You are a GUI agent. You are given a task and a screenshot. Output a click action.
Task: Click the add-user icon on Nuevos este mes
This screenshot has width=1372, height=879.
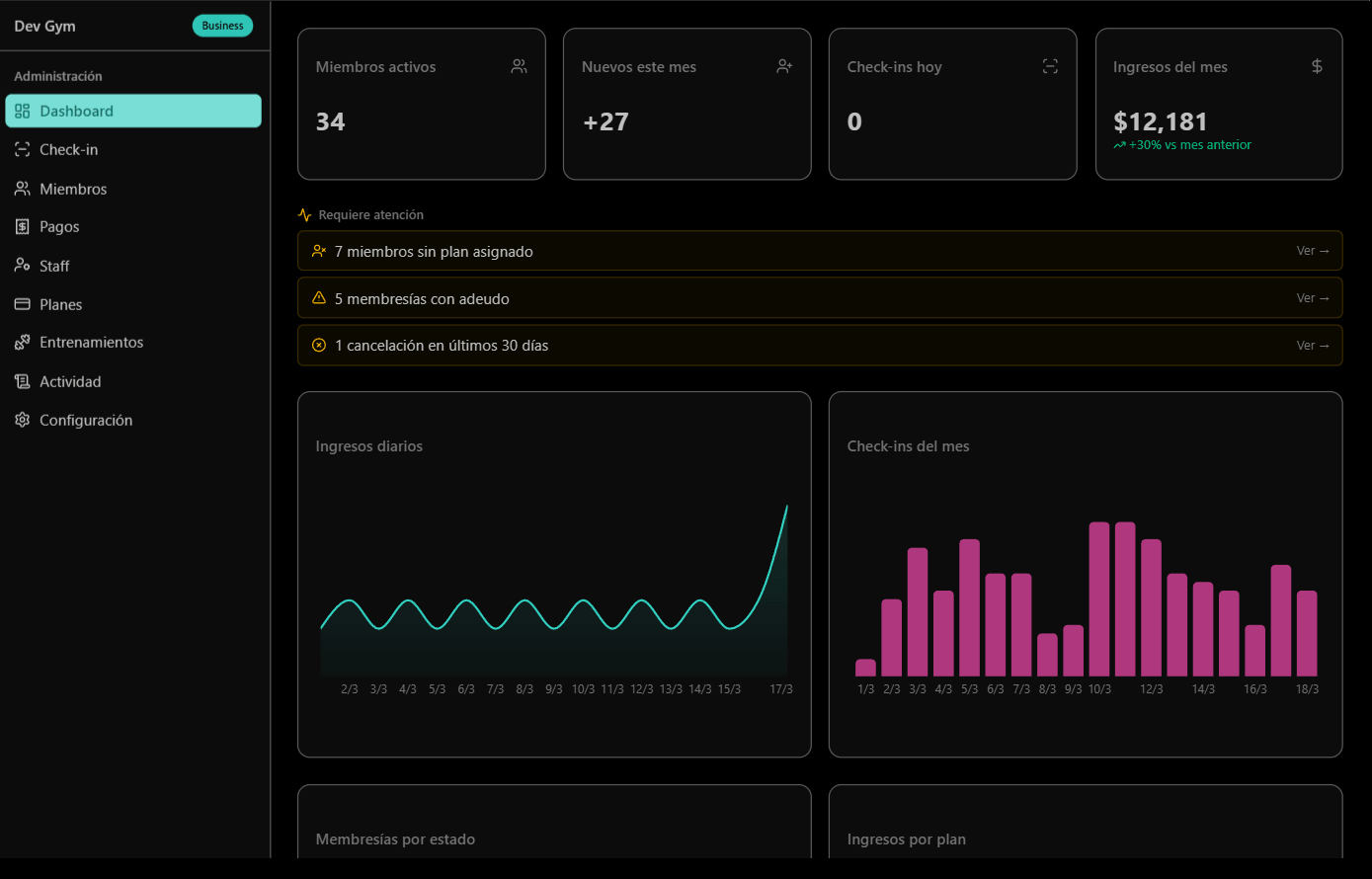[784, 65]
